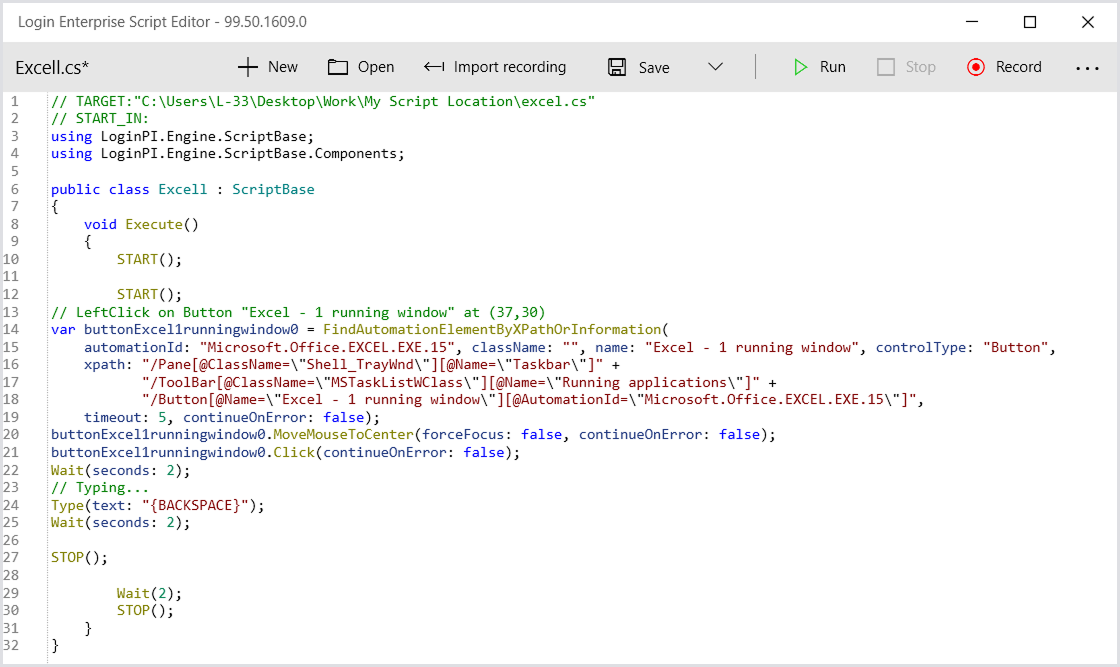Click the window title 'Login Enterprise Script Editor'
This screenshot has width=1120, height=667.
(x=114, y=22)
